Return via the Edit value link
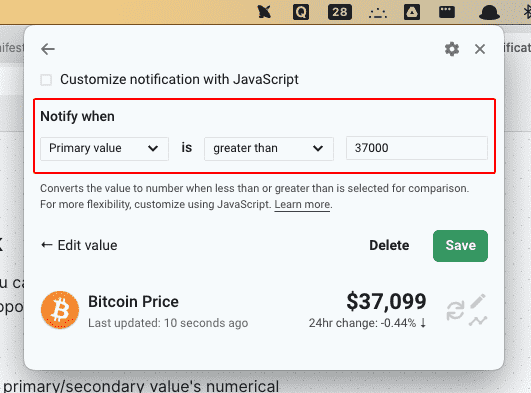 click(x=79, y=245)
